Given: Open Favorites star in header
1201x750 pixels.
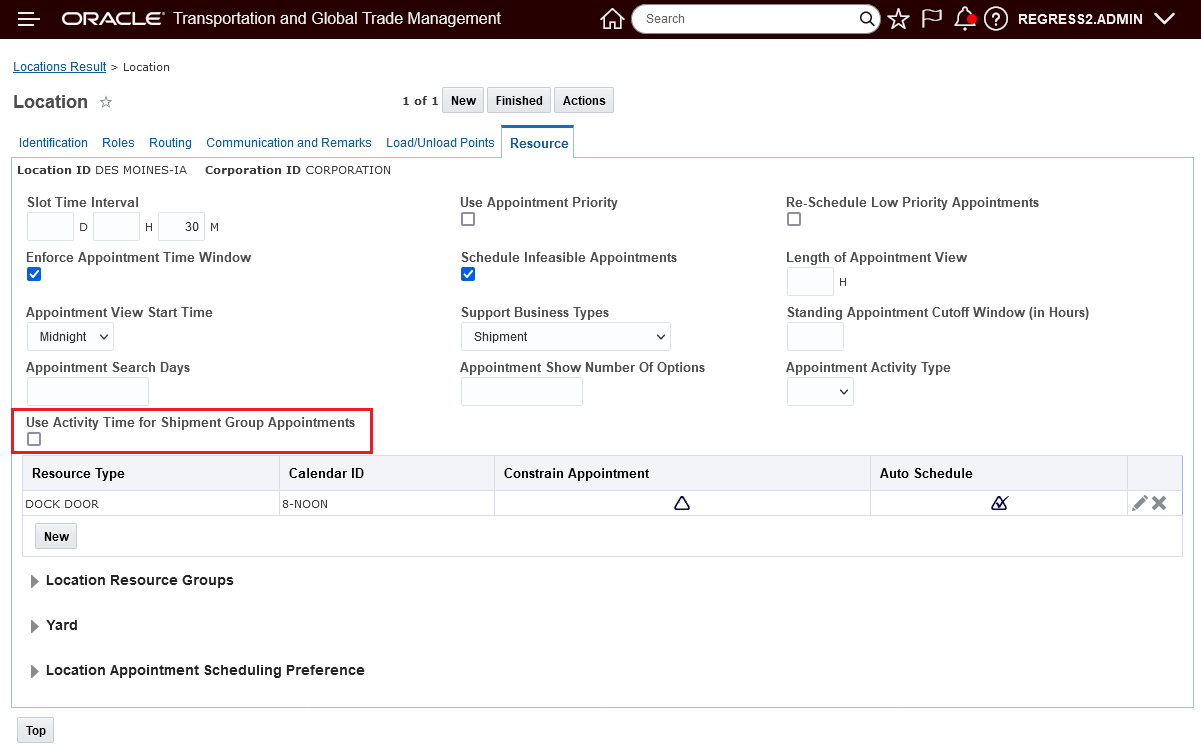Looking at the screenshot, I should coord(898,19).
